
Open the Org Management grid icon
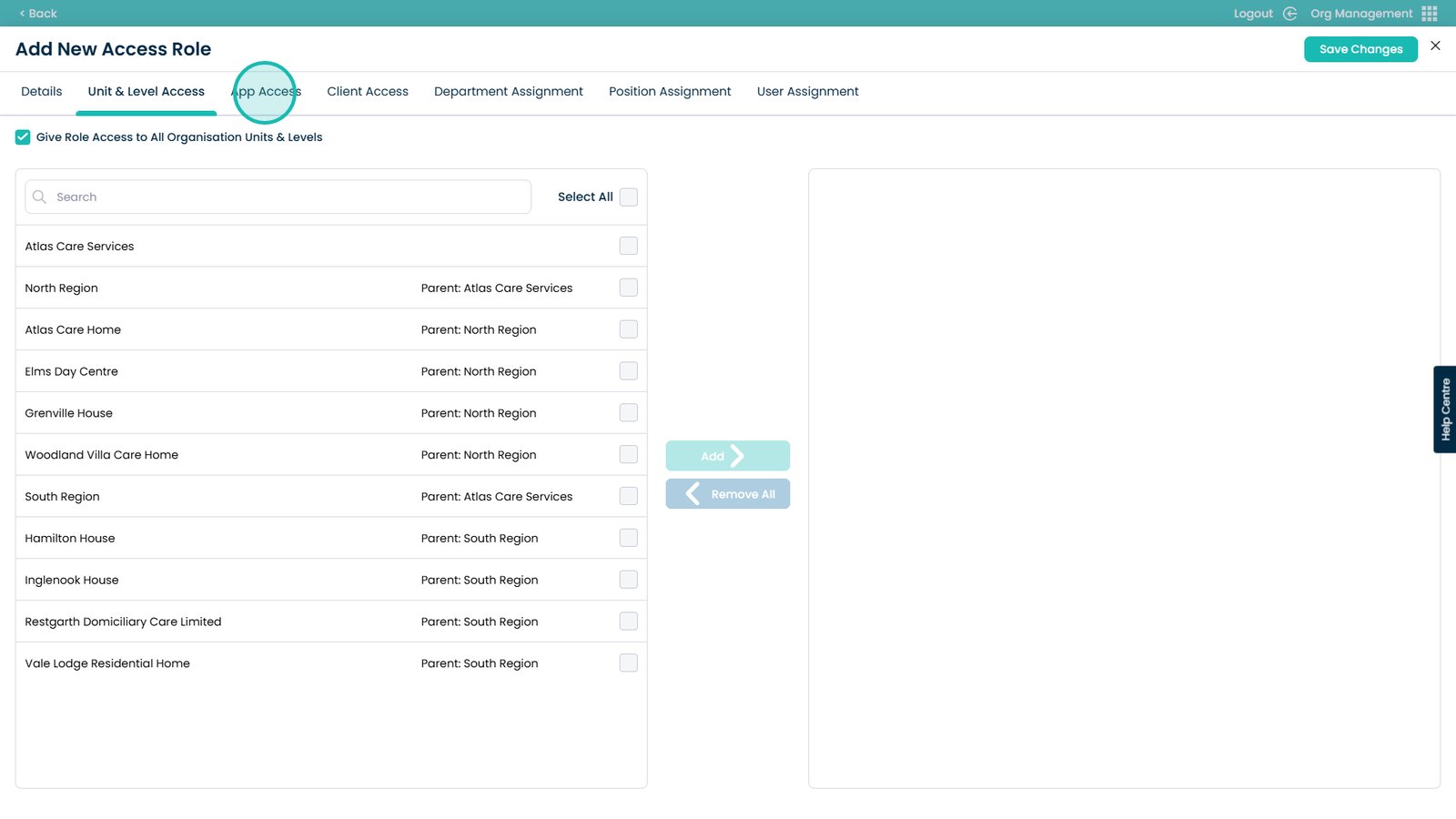click(x=1429, y=14)
